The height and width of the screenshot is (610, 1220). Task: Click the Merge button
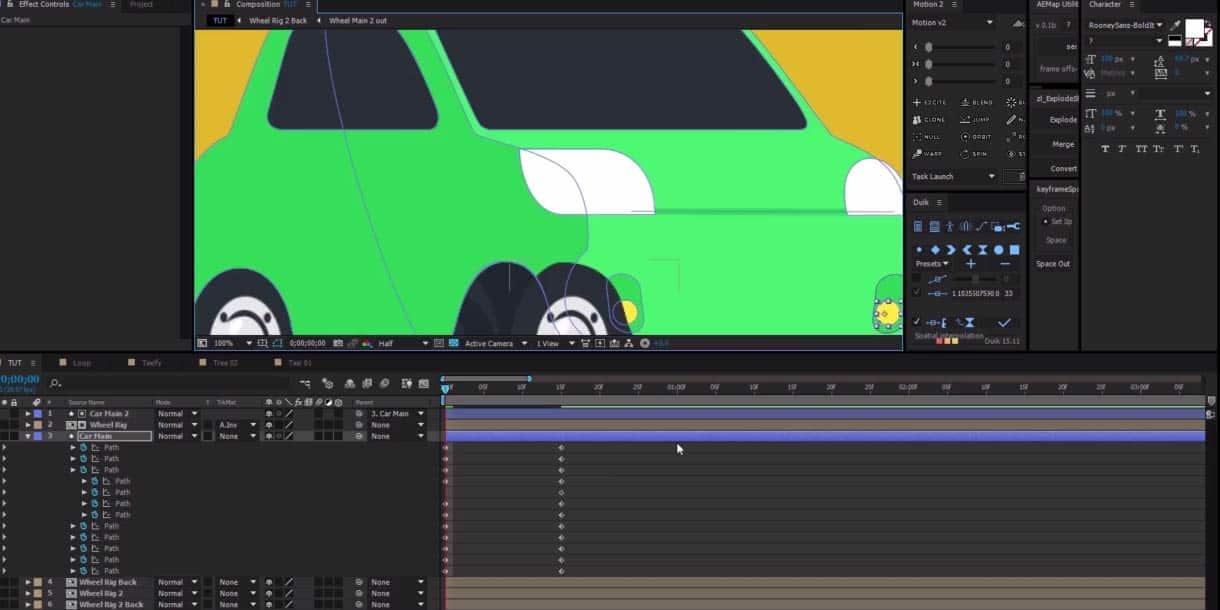(1063, 144)
